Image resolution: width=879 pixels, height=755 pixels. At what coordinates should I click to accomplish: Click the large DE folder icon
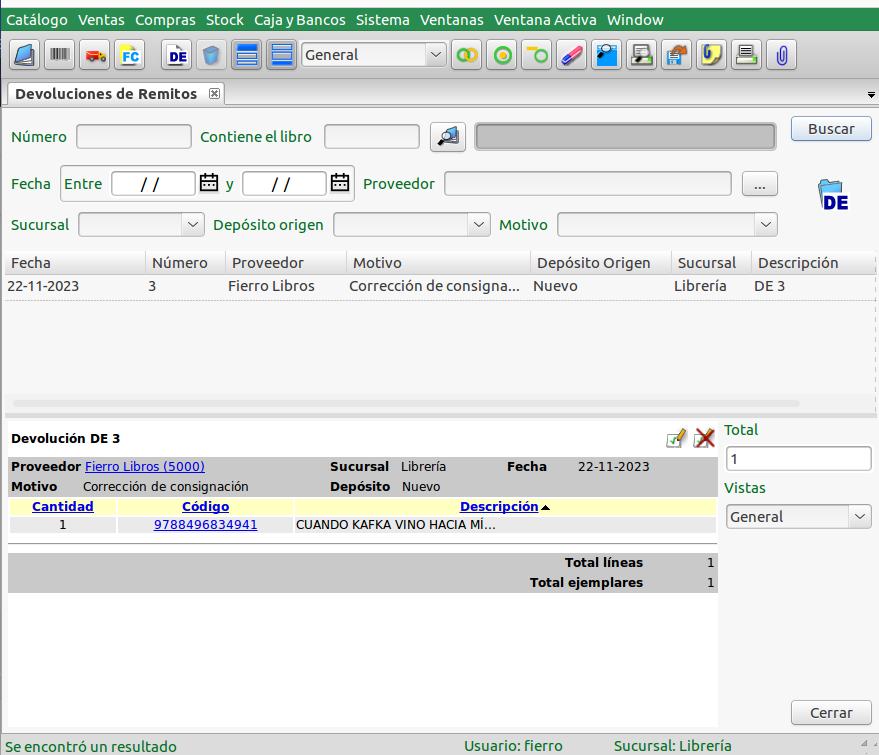[x=833, y=195]
